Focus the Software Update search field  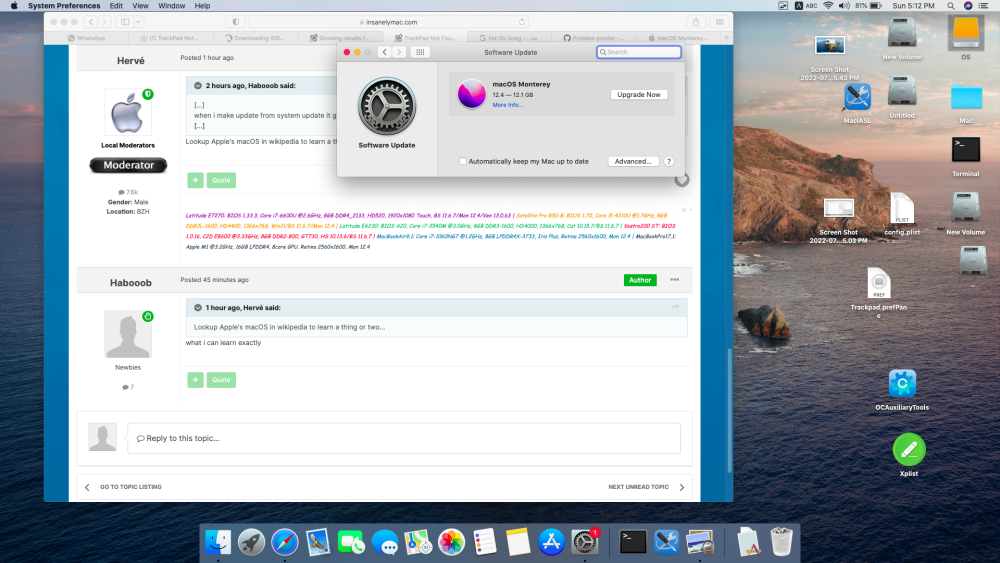pos(638,52)
